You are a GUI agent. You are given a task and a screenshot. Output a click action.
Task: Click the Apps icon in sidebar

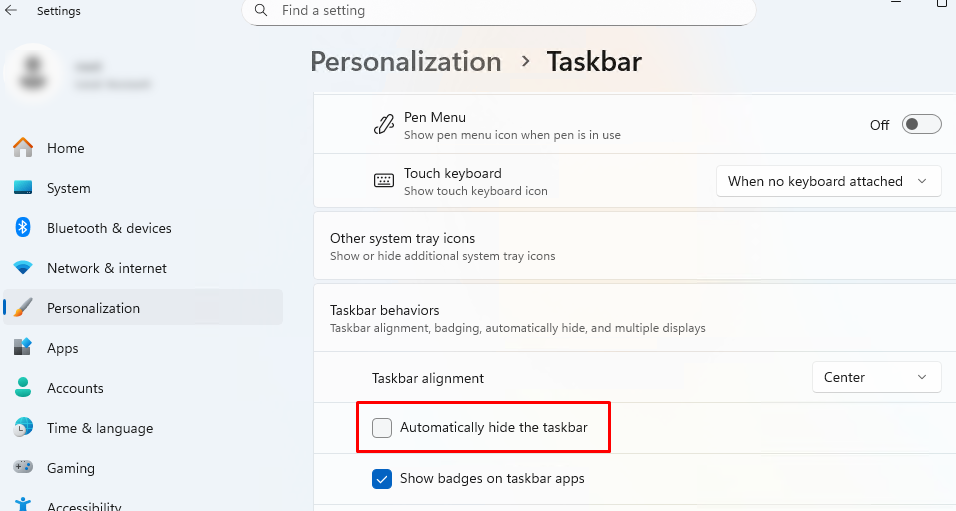[23, 348]
